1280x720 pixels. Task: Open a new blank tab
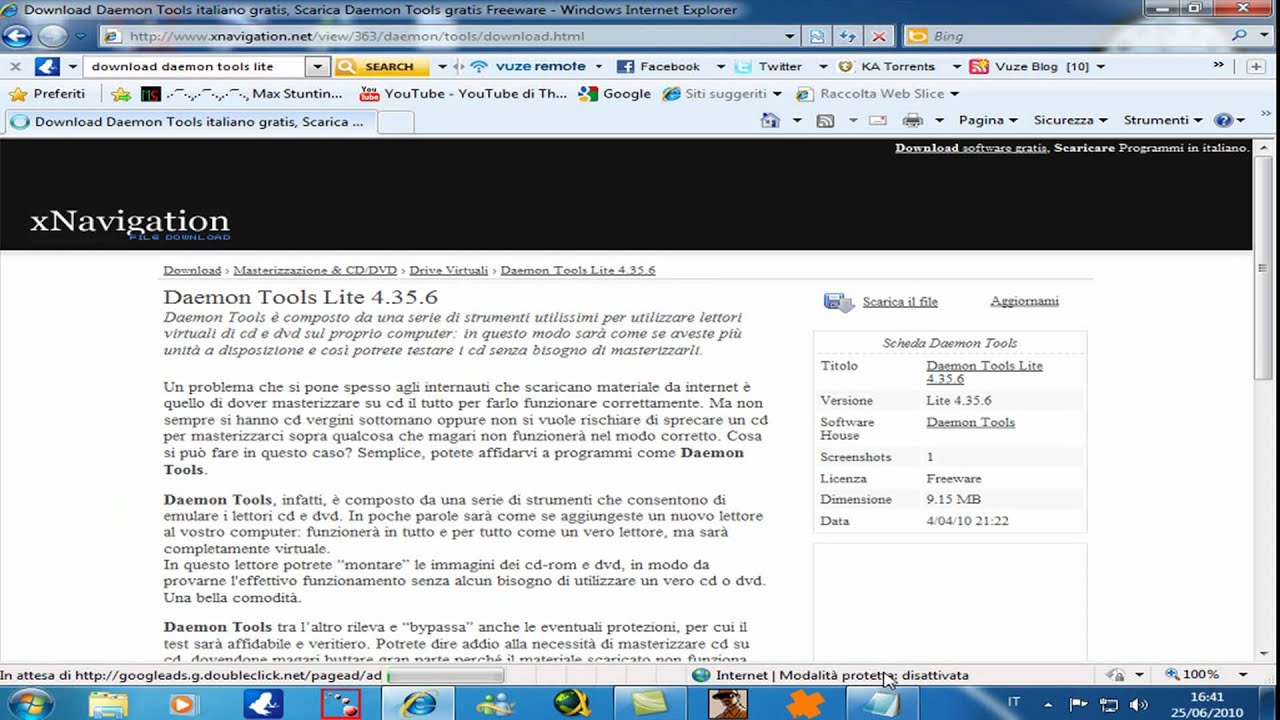pyautogui.click(x=396, y=122)
